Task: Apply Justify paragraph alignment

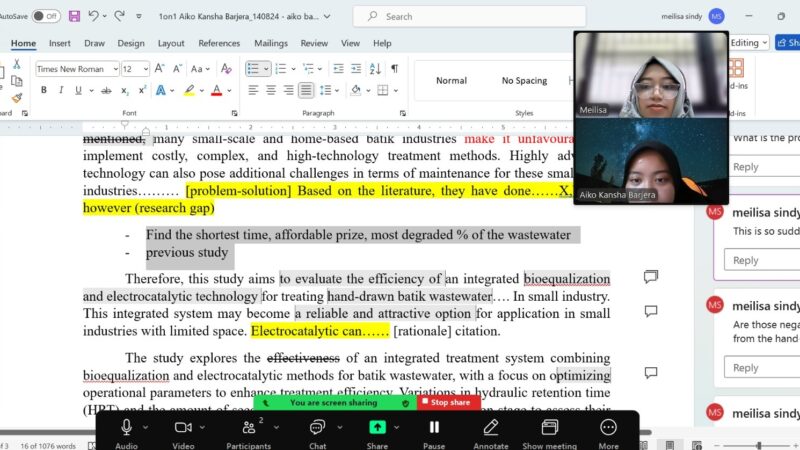Action: (306, 90)
